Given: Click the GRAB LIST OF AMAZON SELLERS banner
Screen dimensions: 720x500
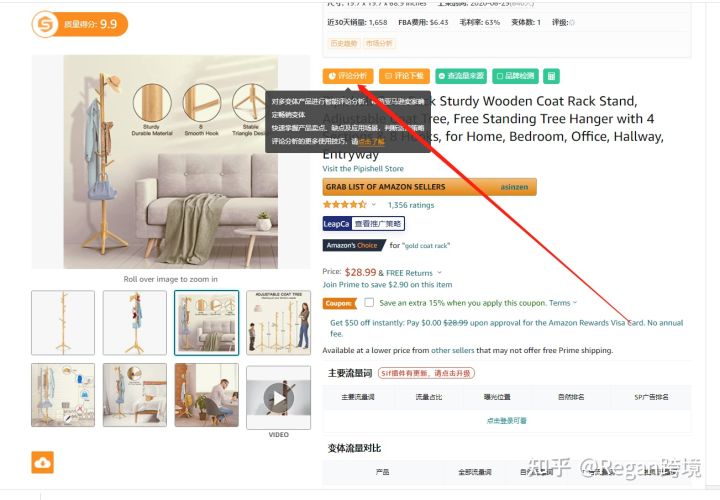Looking at the screenshot, I should coord(429,187).
